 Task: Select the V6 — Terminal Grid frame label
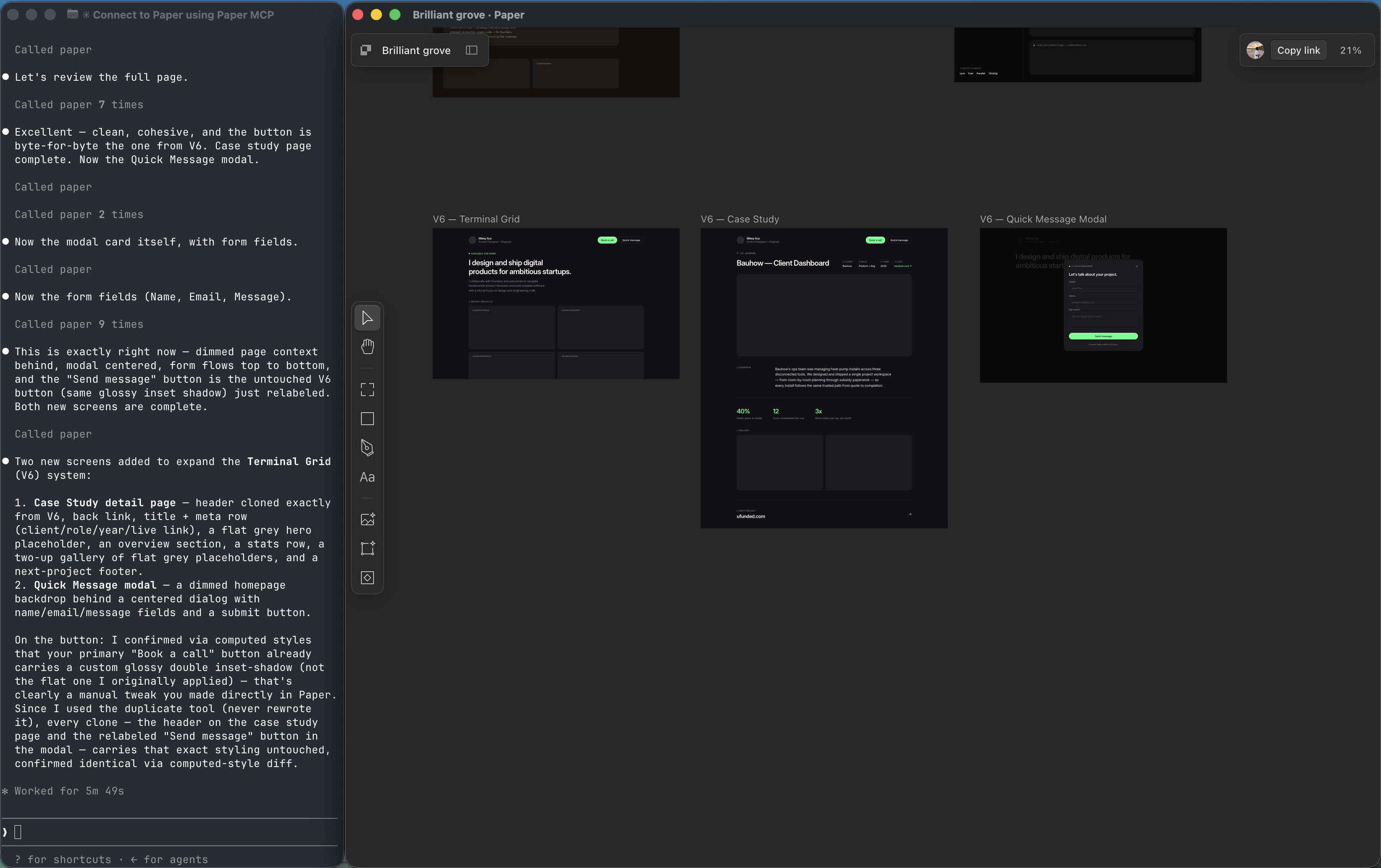point(476,219)
